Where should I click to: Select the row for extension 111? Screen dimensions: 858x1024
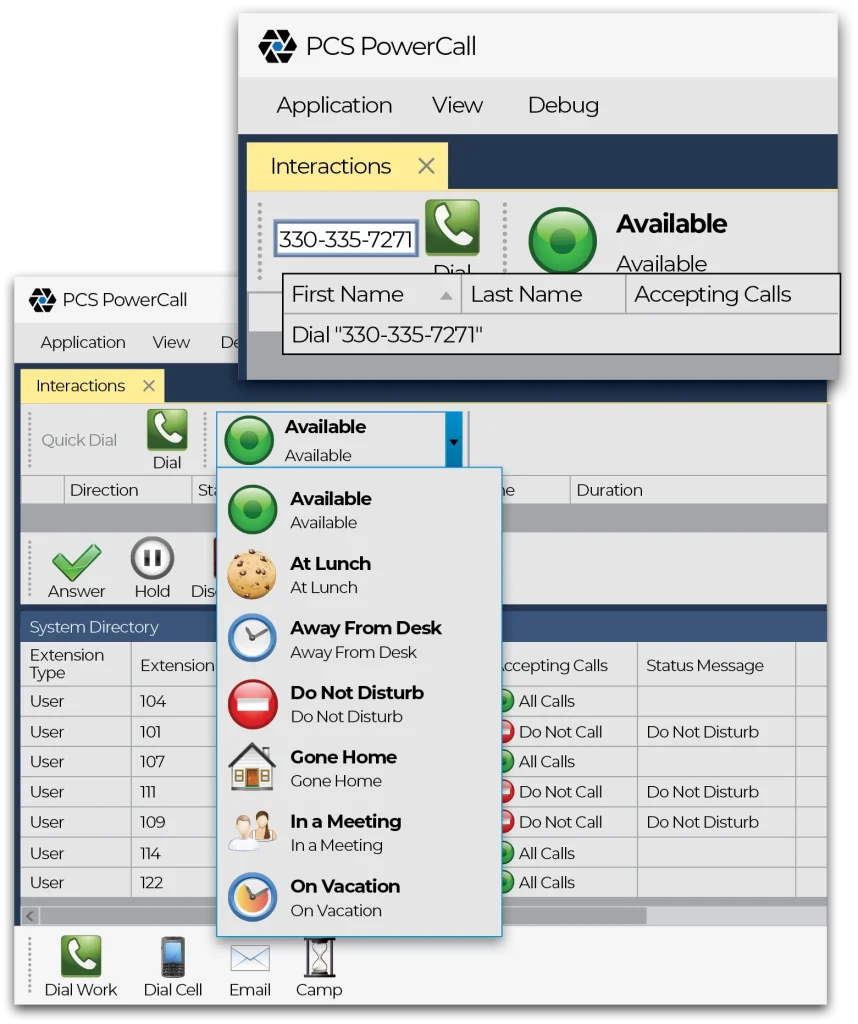click(x=424, y=792)
